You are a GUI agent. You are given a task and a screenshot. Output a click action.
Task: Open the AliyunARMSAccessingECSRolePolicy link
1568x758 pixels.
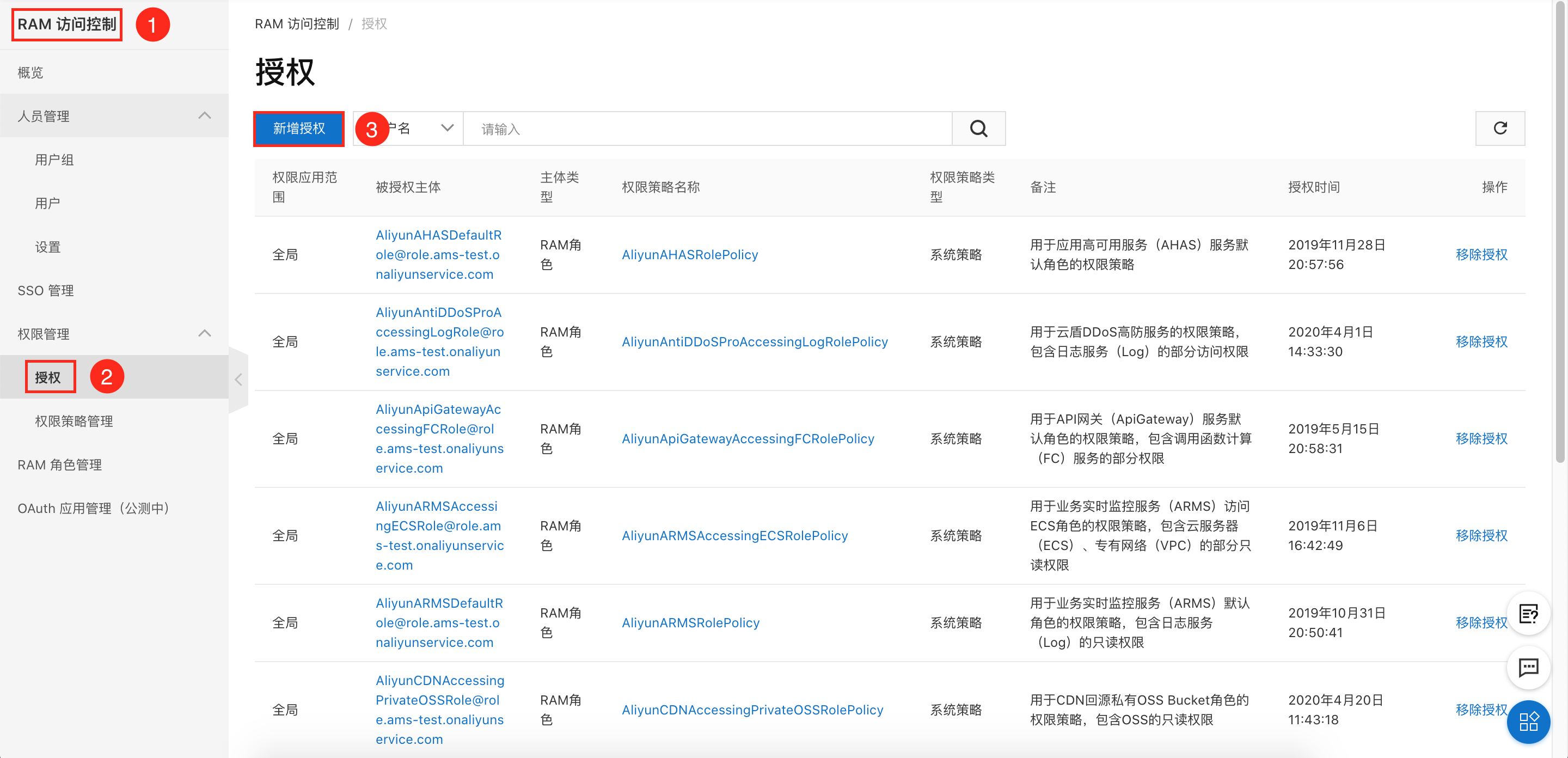734,535
